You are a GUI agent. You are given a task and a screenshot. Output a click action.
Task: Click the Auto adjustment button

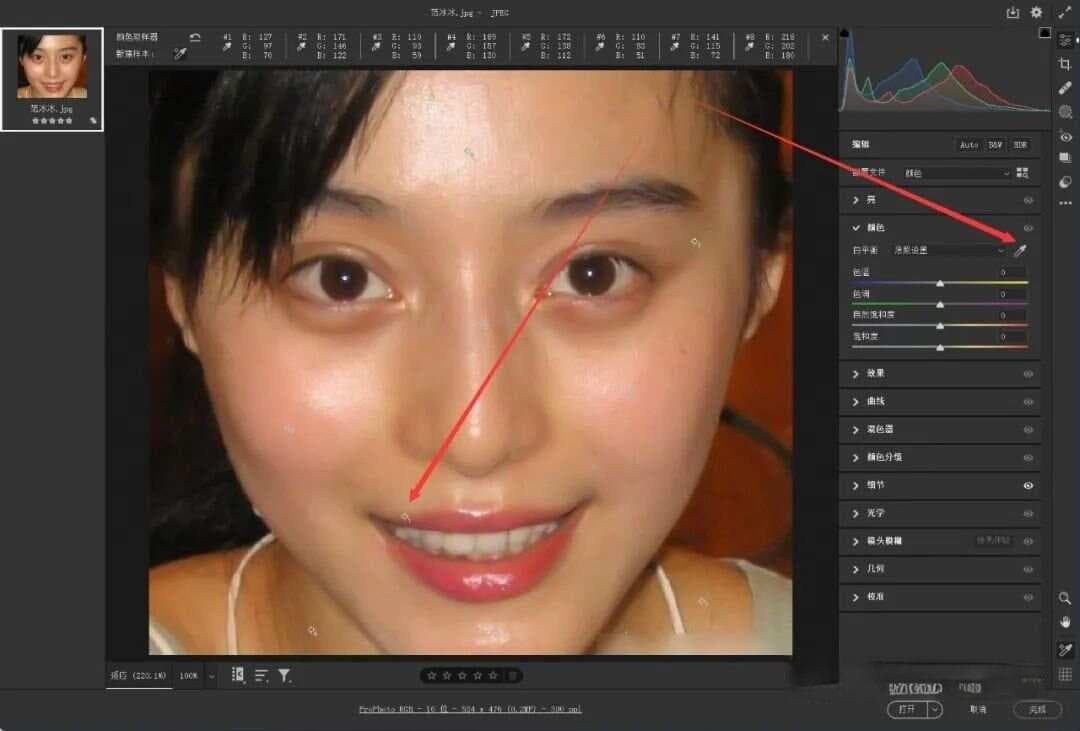click(968, 145)
